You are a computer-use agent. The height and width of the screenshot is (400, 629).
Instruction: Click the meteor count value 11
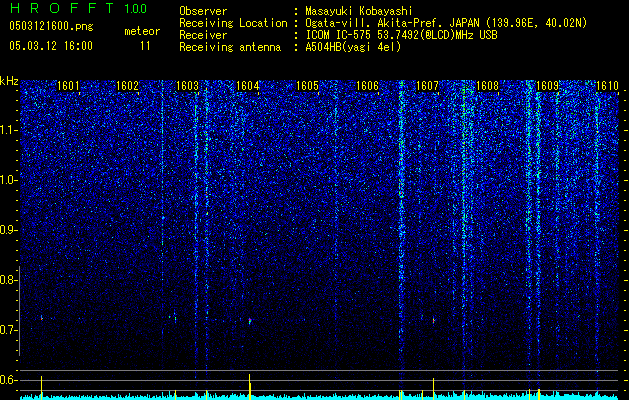pos(145,46)
